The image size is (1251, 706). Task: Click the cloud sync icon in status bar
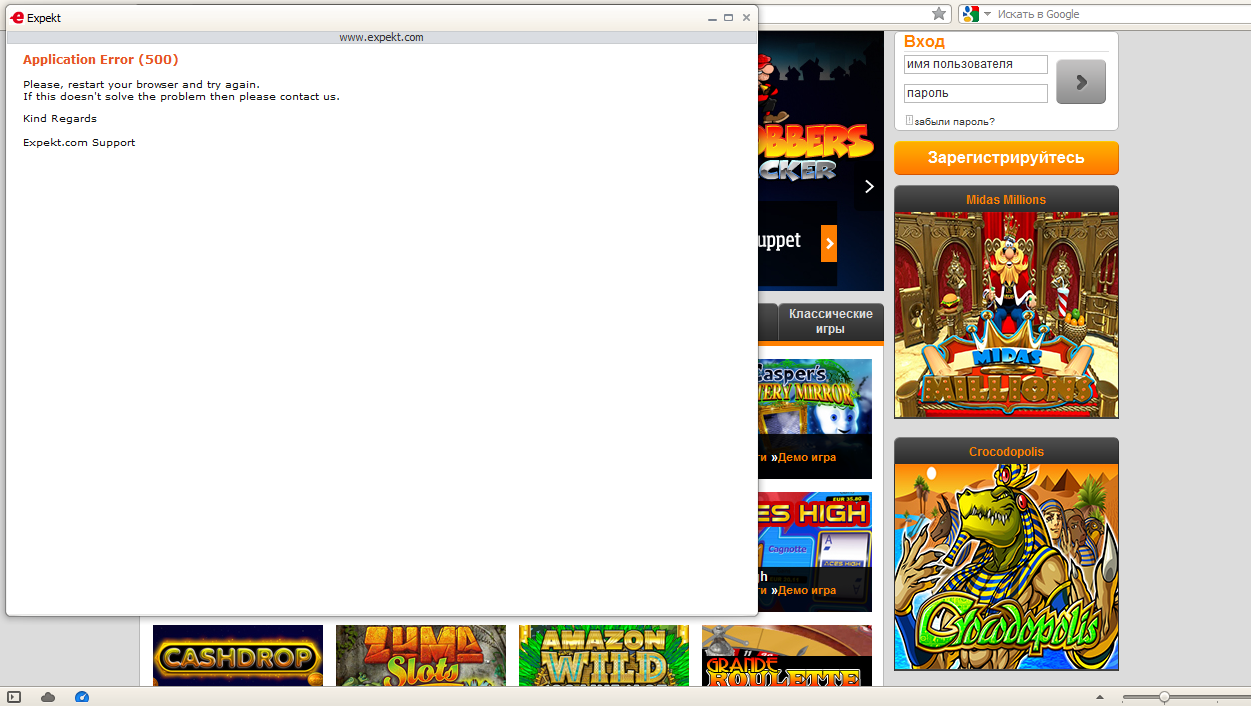point(48,697)
